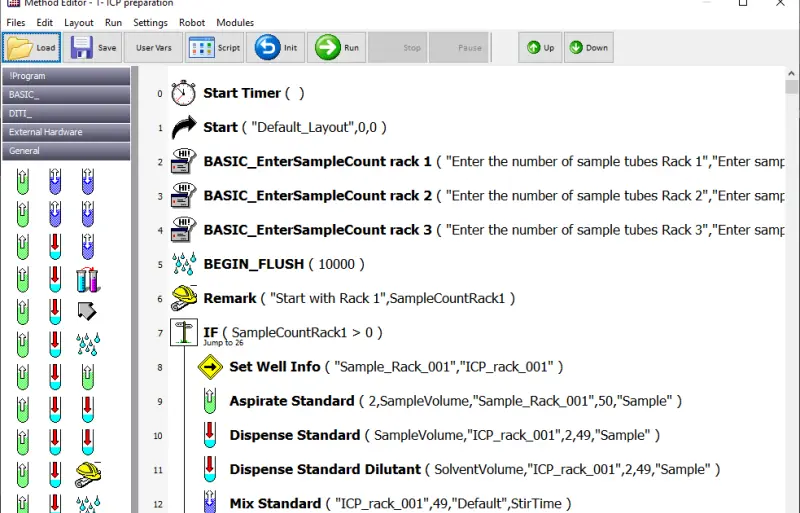The image size is (800, 513).
Task: Click the Save floppy disk button
Action: point(94,47)
